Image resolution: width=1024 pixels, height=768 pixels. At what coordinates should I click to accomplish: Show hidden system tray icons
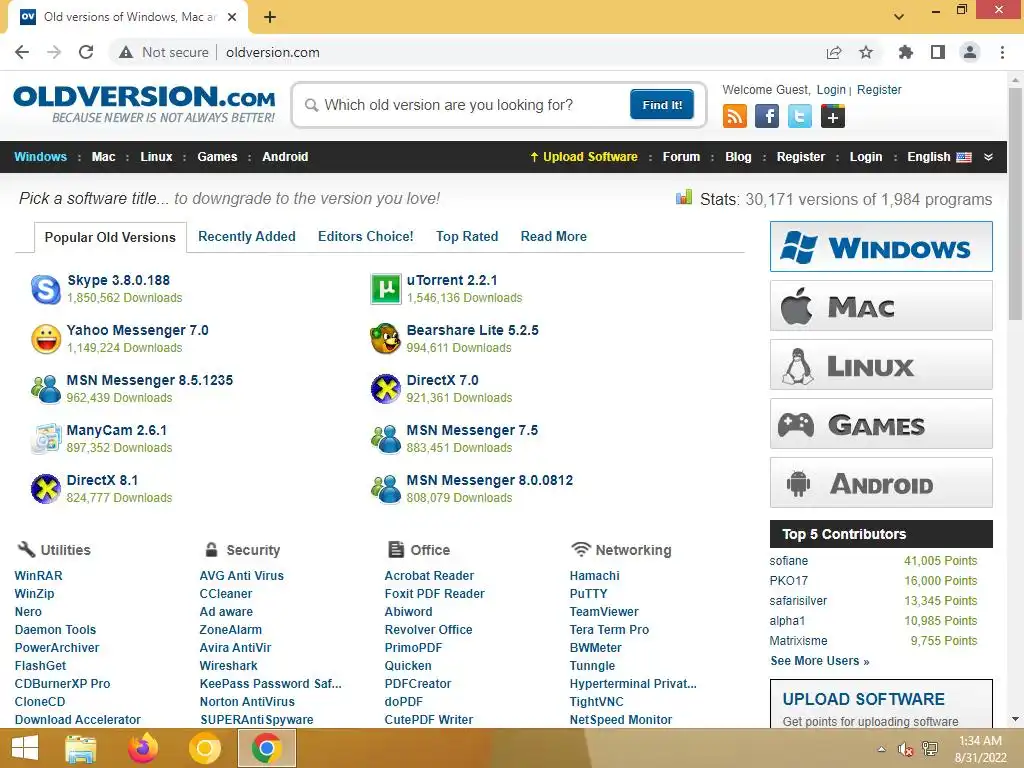coord(882,749)
